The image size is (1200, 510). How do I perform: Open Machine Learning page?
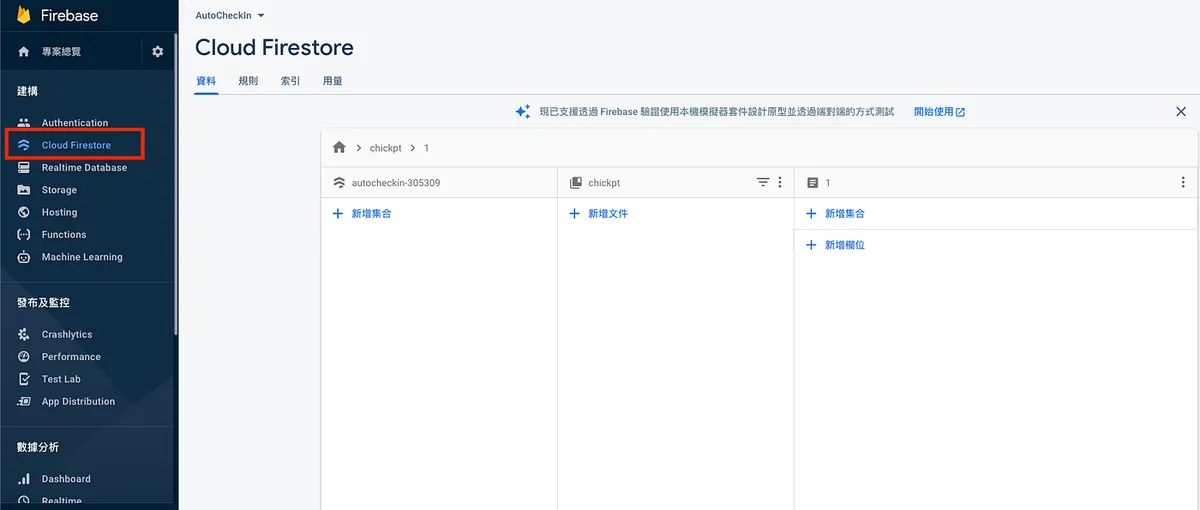click(x=82, y=257)
